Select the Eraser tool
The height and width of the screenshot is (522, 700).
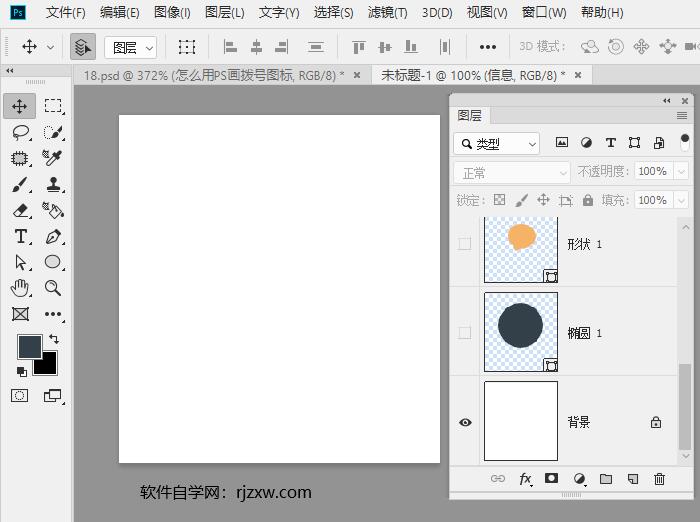tap(20, 210)
